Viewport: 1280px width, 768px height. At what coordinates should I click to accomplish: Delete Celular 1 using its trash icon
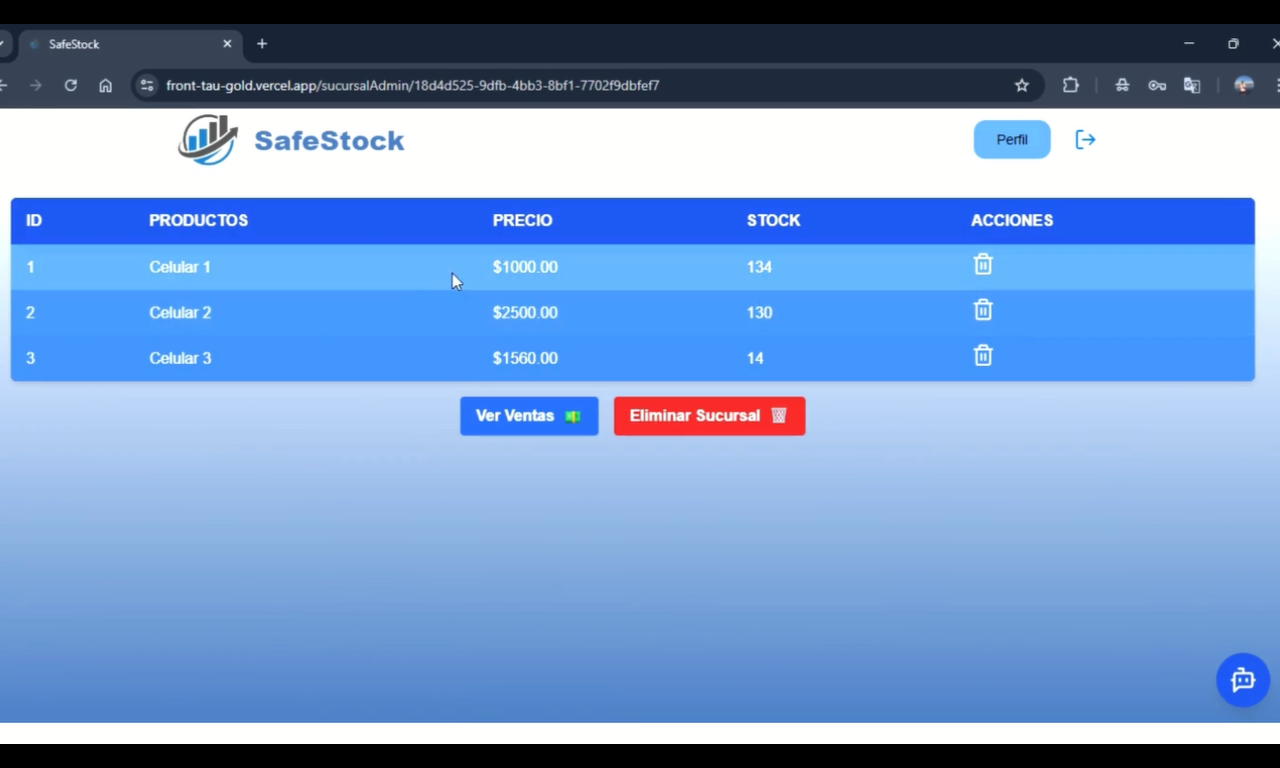(983, 265)
